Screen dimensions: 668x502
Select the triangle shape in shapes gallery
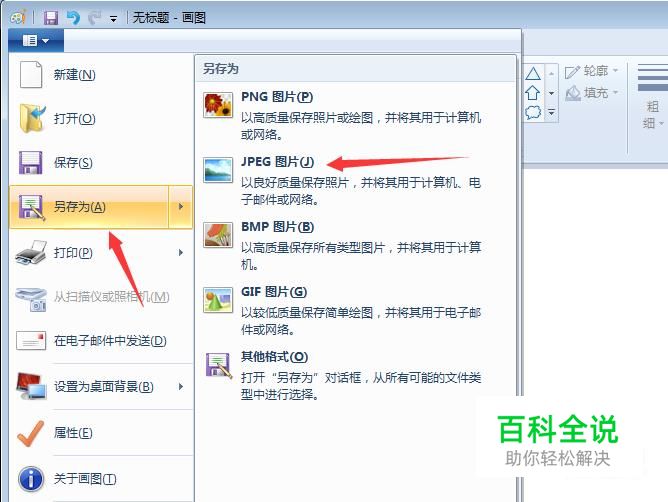(x=533, y=74)
